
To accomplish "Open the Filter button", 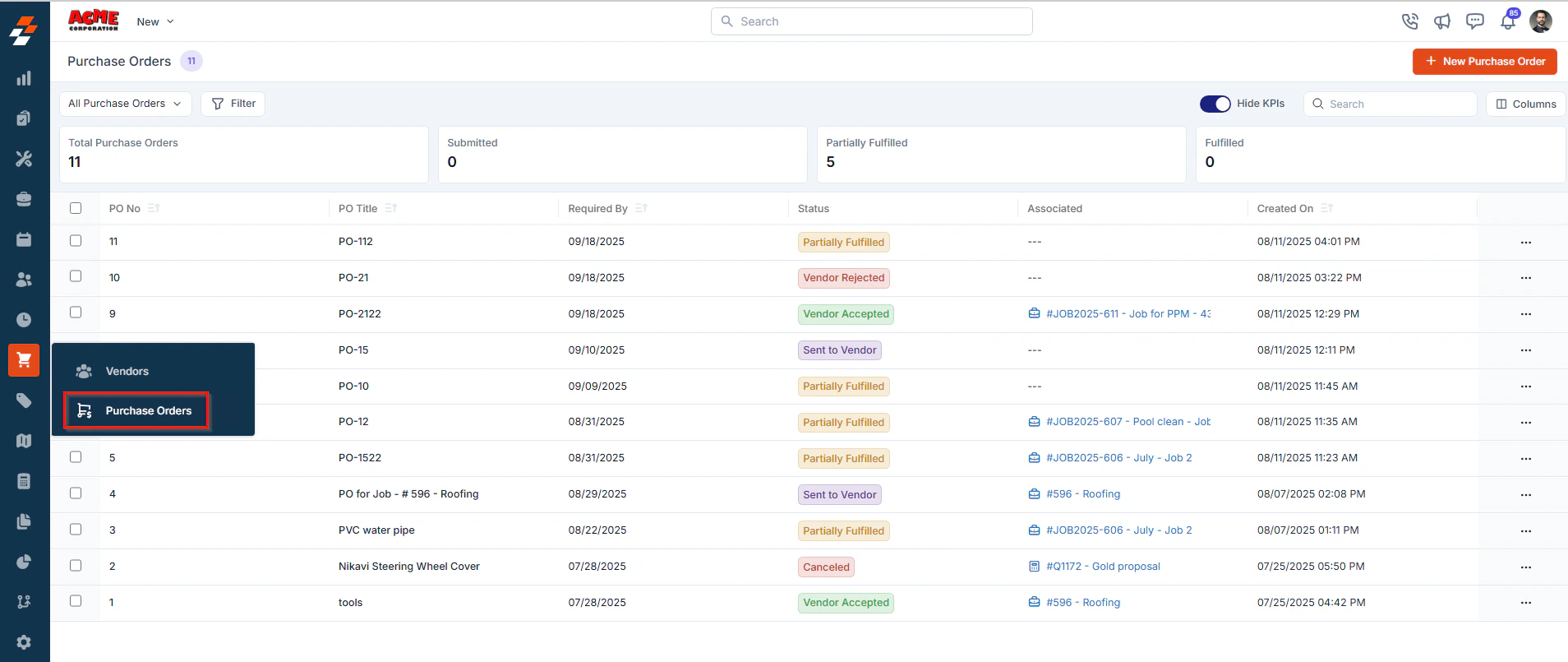I will pos(233,104).
